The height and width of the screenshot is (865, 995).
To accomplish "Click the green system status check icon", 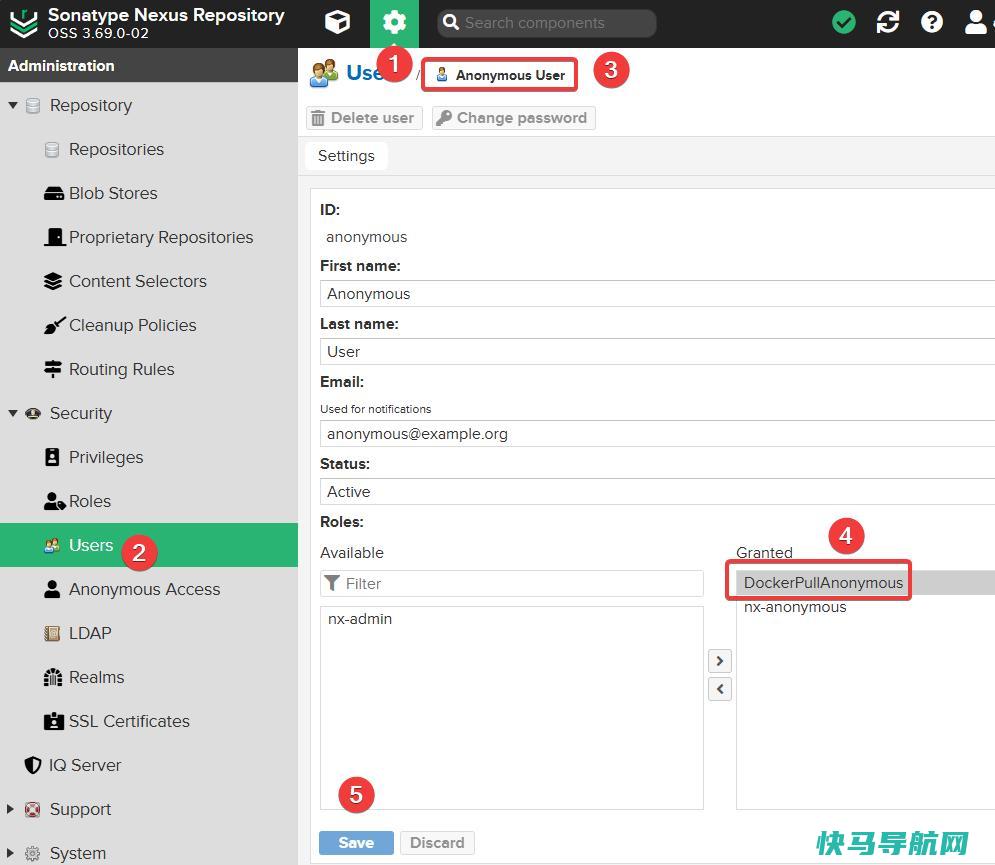I will click(843, 23).
